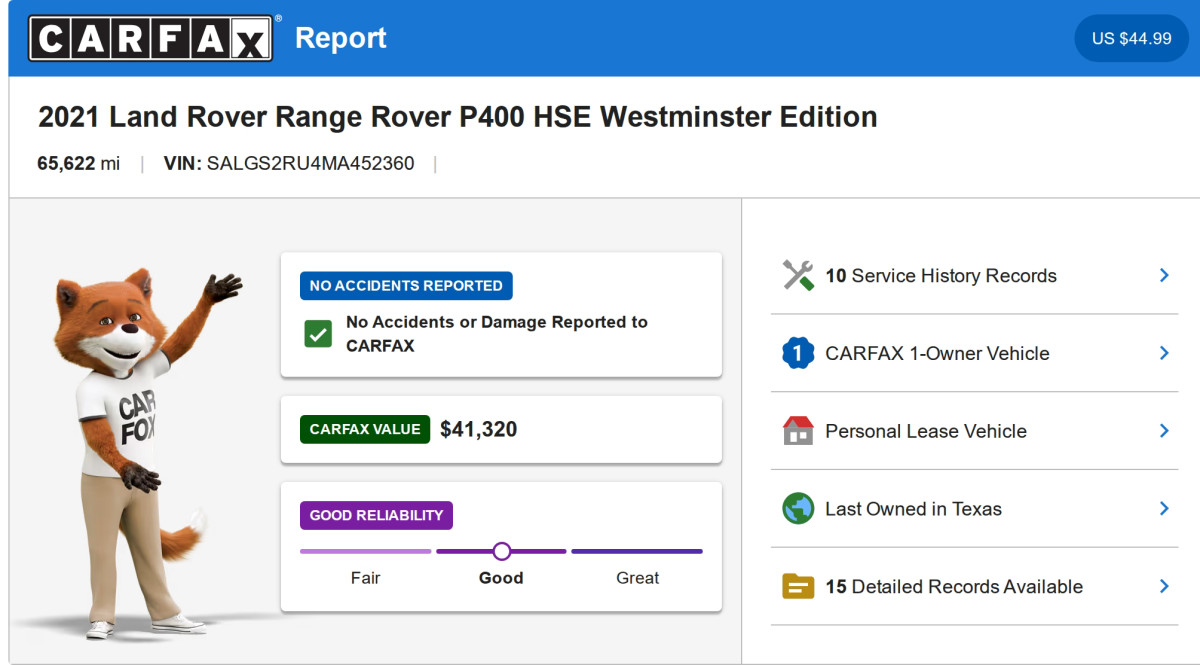
Task: Click the green No Accidents checkmark
Action: coord(318,334)
